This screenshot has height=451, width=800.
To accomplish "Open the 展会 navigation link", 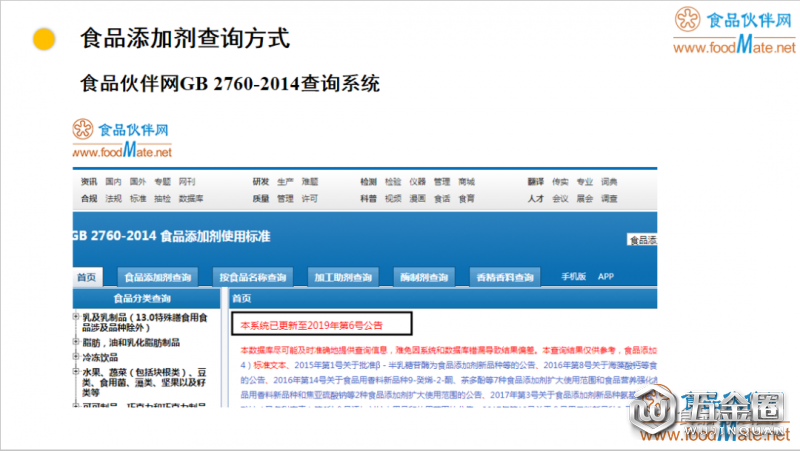I will pos(585,198).
